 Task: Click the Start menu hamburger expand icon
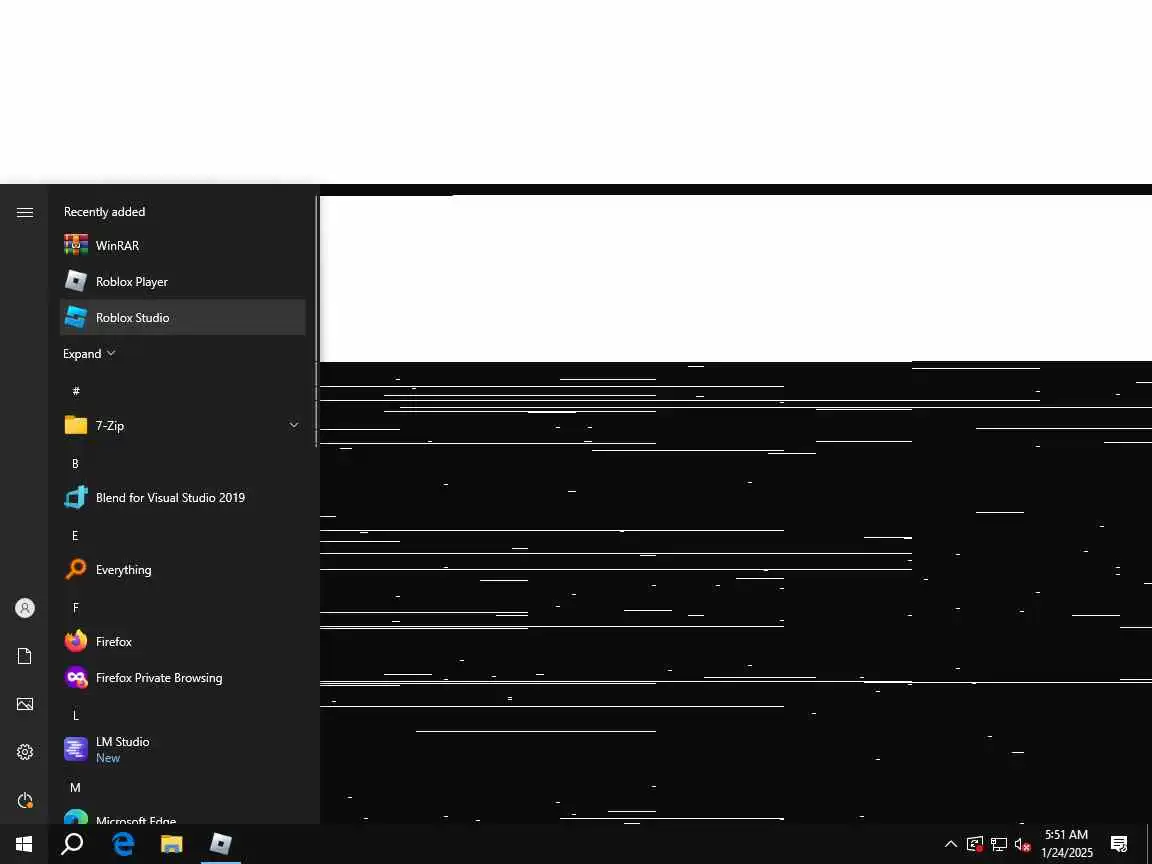click(24, 212)
